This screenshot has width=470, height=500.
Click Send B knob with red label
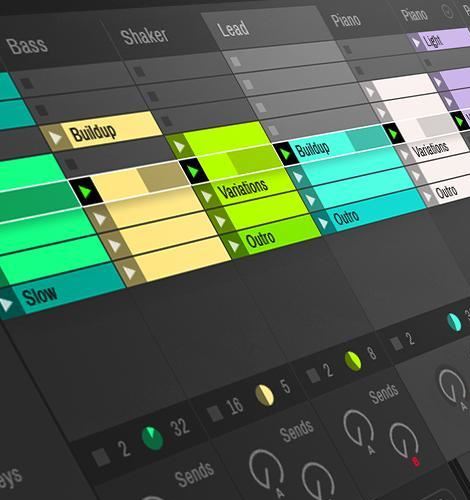click(404, 440)
